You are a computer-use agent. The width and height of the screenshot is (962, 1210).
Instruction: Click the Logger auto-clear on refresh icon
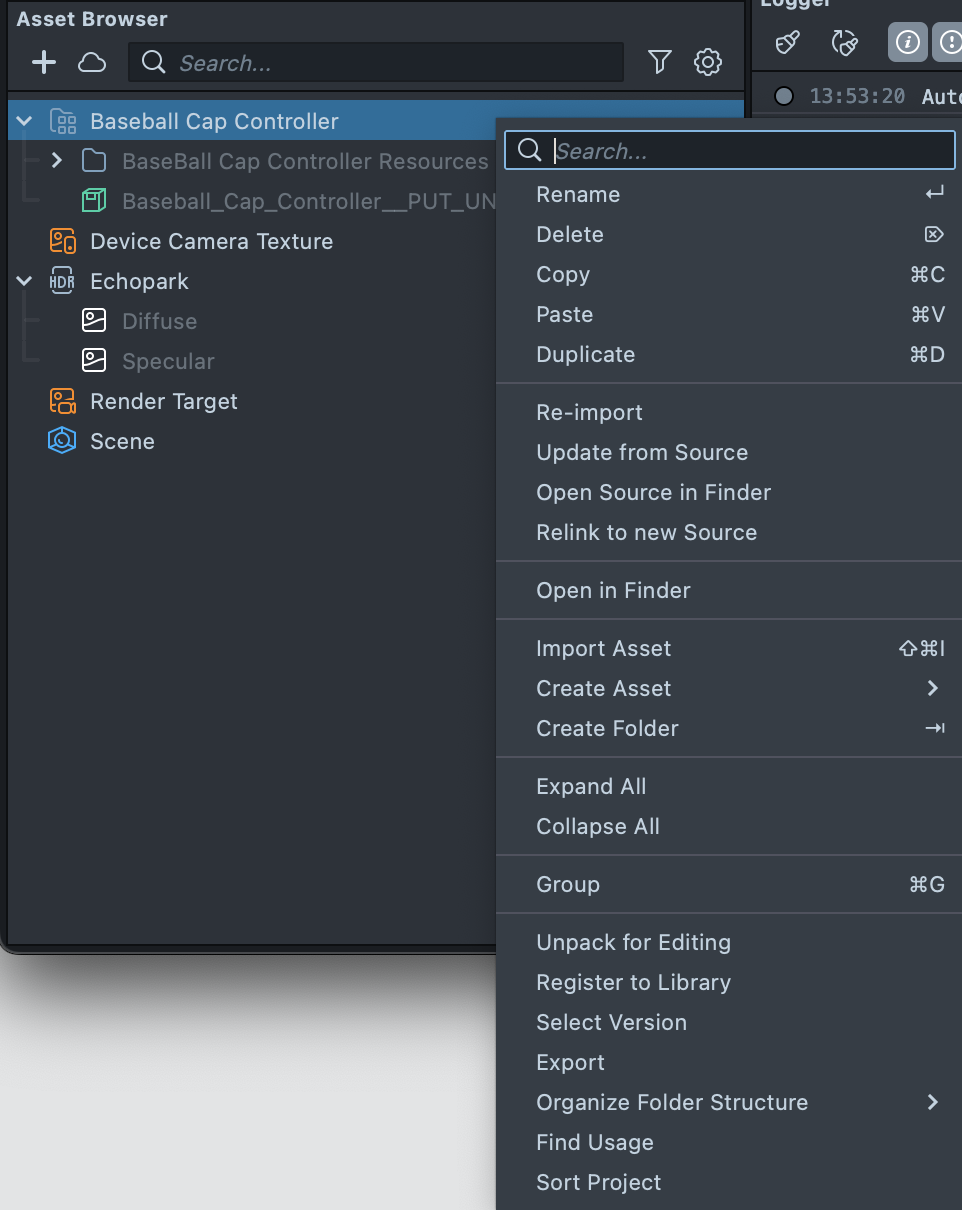[845, 43]
